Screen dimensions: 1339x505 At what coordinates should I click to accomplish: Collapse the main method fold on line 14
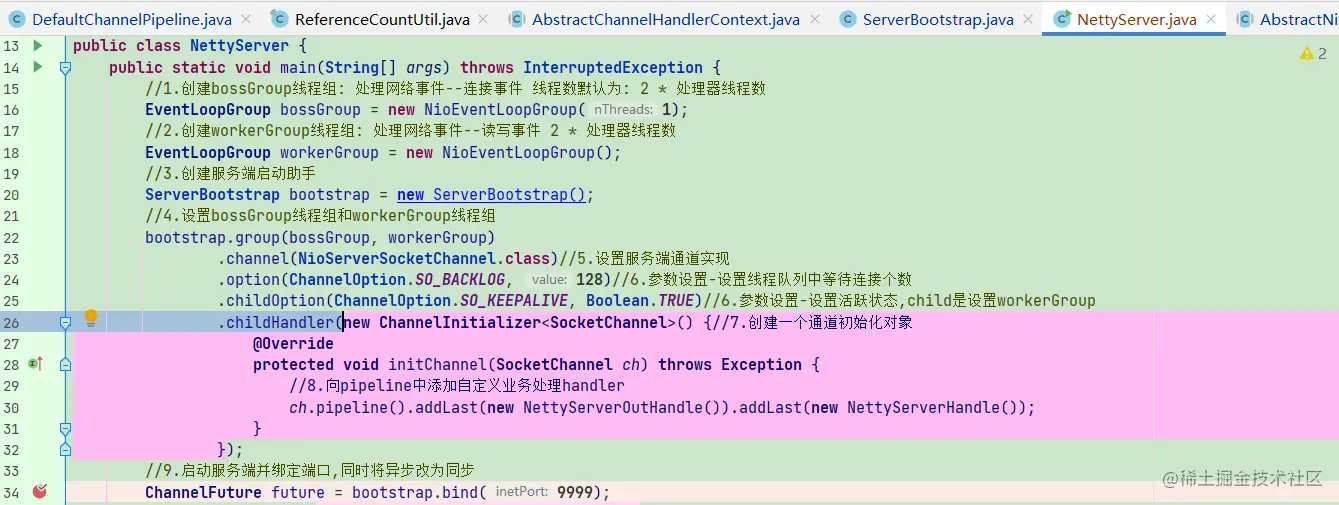coord(65,67)
